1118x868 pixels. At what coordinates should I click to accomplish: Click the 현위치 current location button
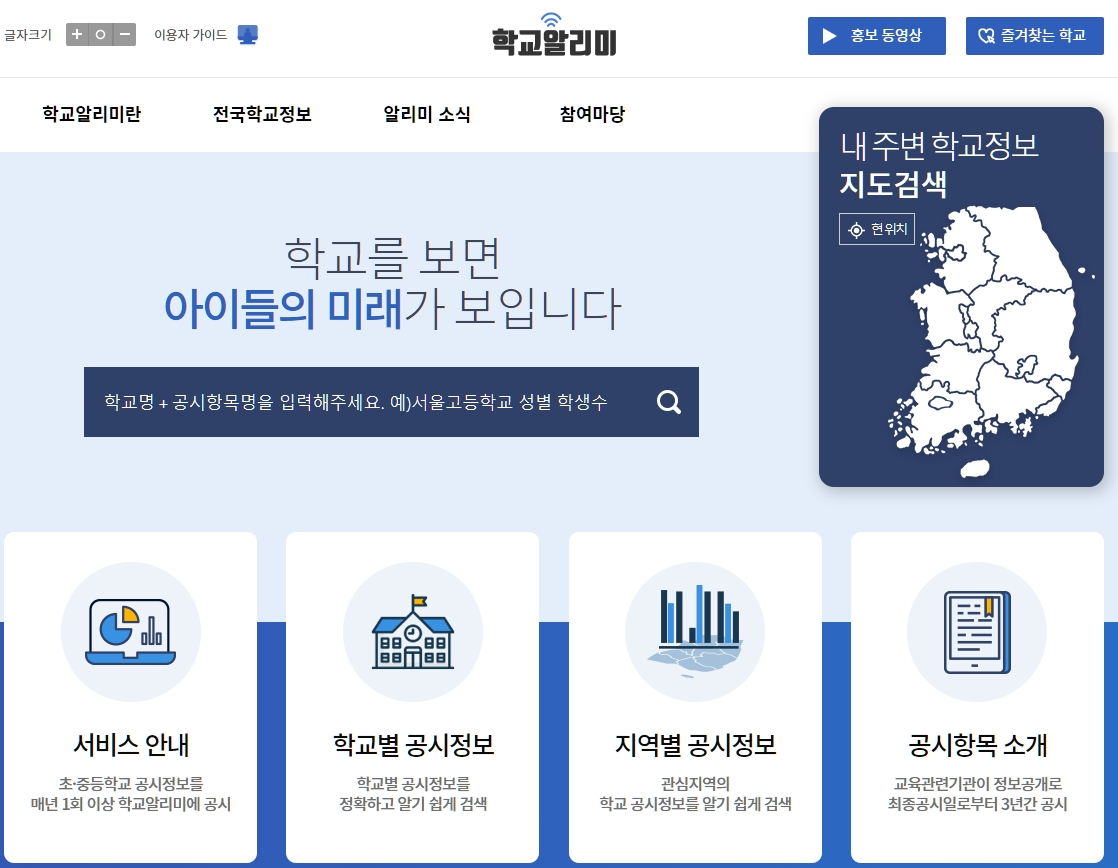click(877, 229)
